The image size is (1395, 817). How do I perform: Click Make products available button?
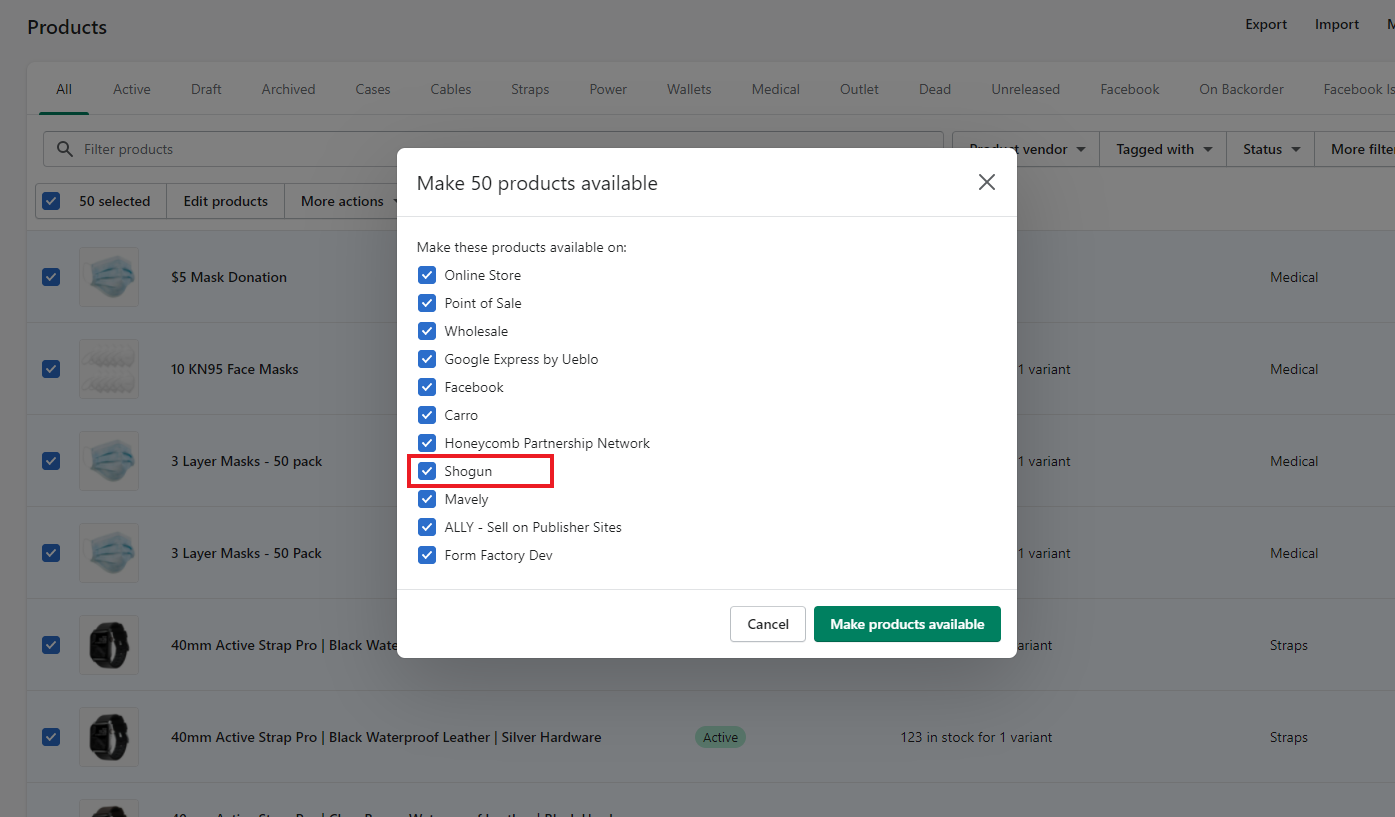(x=907, y=624)
